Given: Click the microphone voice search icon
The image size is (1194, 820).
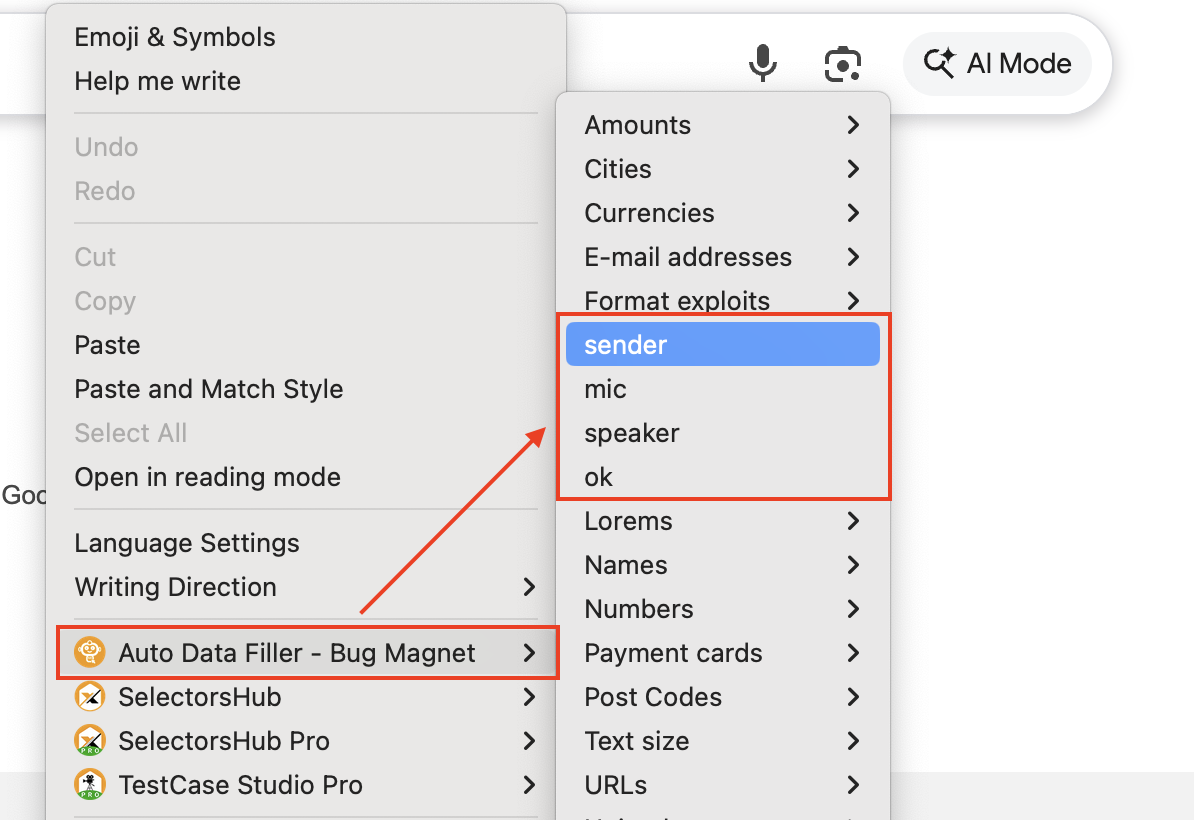Looking at the screenshot, I should pos(763,64).
